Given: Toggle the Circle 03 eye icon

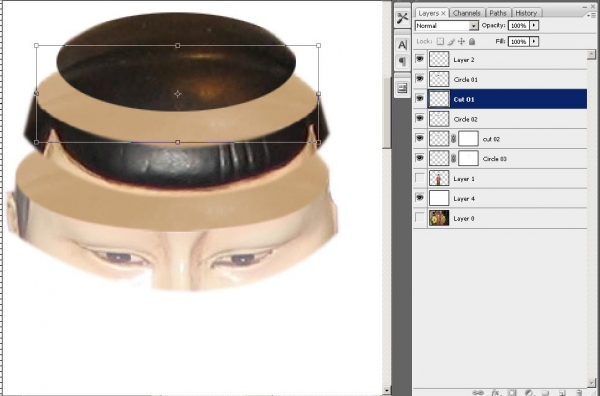Looking at the screenshot, I should [420, 158].
